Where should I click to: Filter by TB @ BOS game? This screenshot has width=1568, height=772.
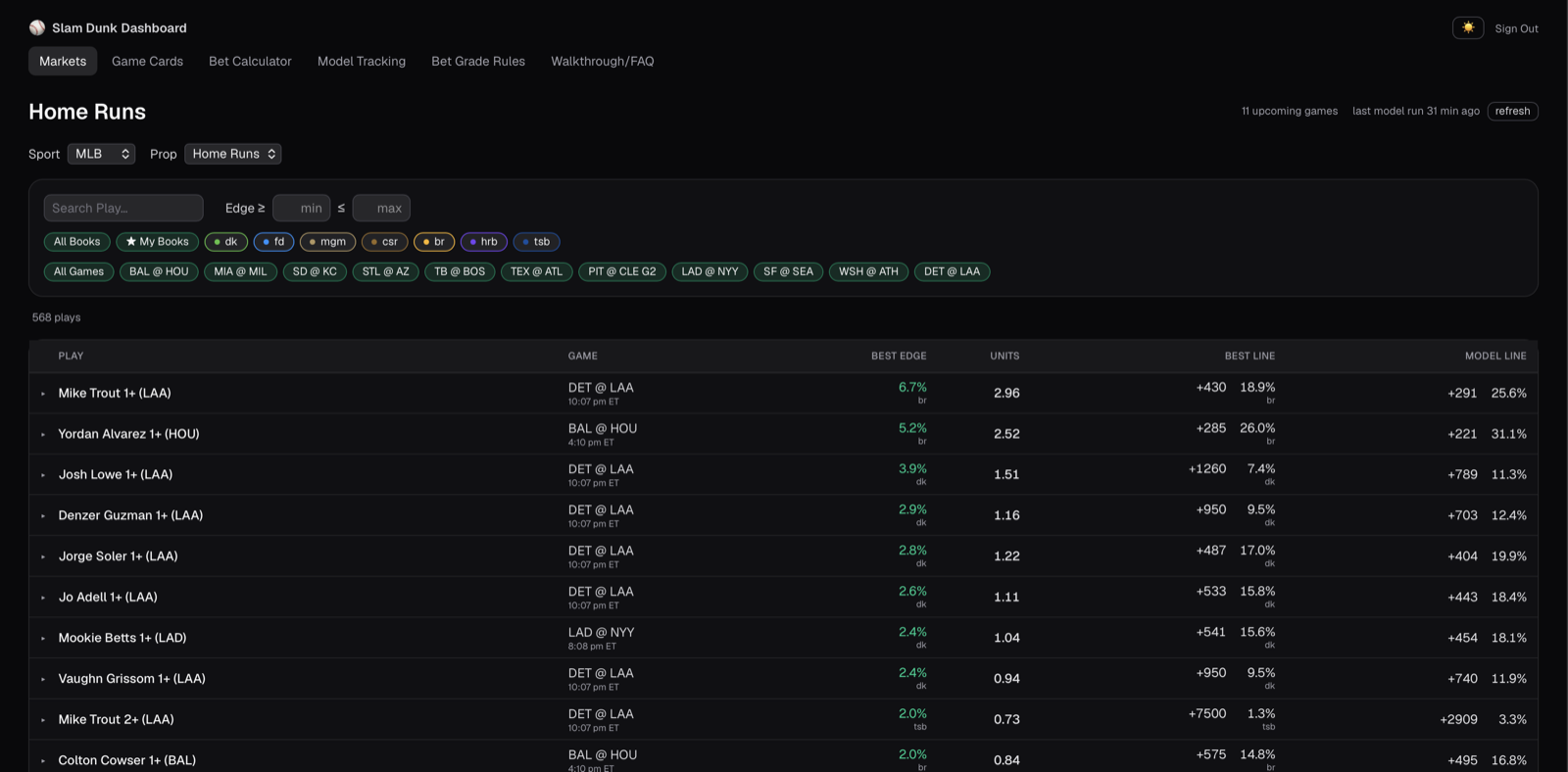pyautogui.click(x=460, y=271)
